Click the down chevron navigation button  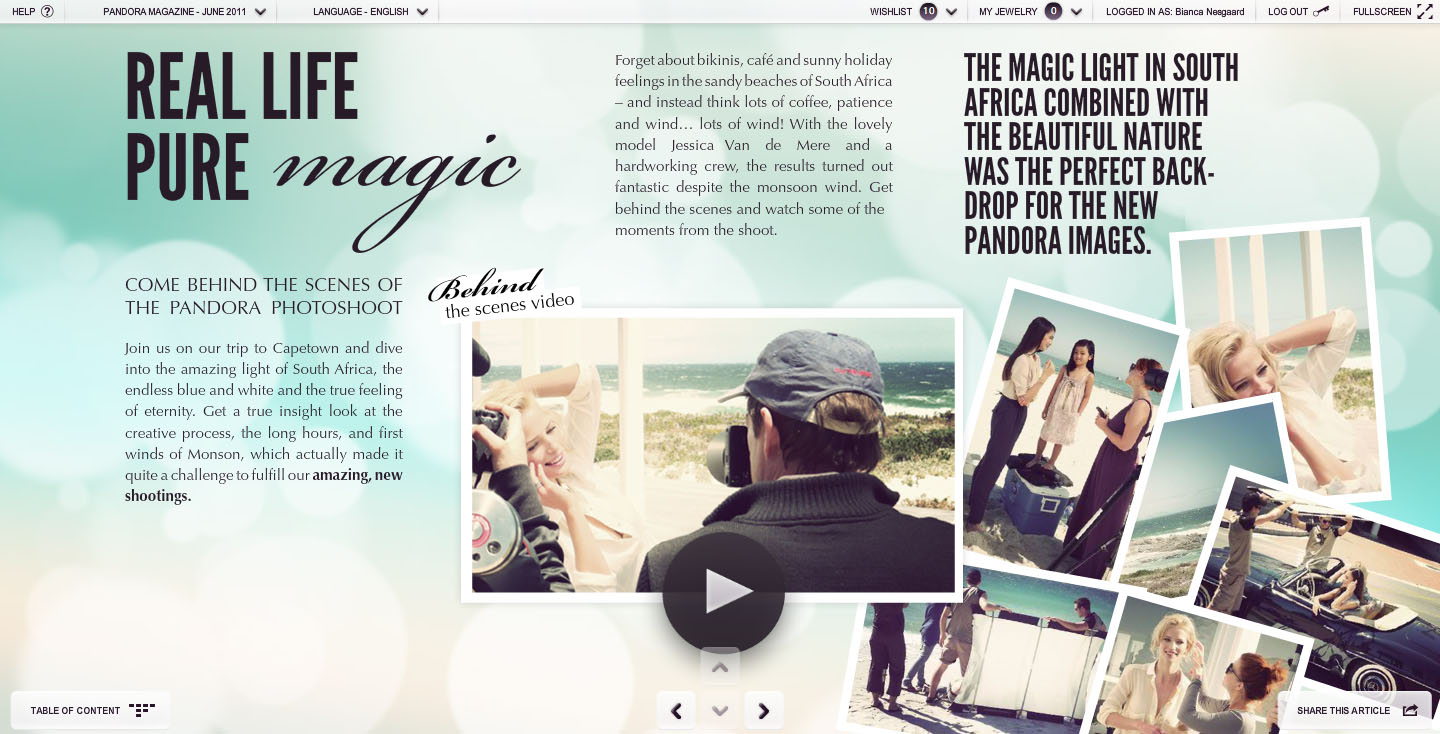tap(720, 711)
